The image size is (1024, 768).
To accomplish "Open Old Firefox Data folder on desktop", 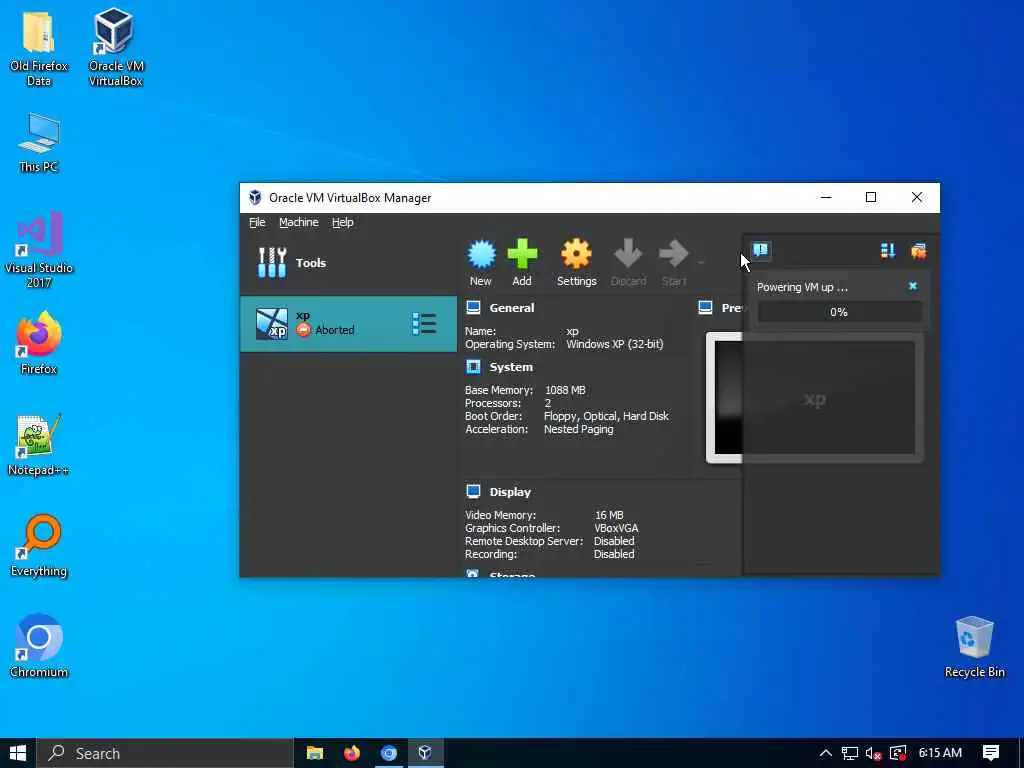I will [x=39, y=48].
